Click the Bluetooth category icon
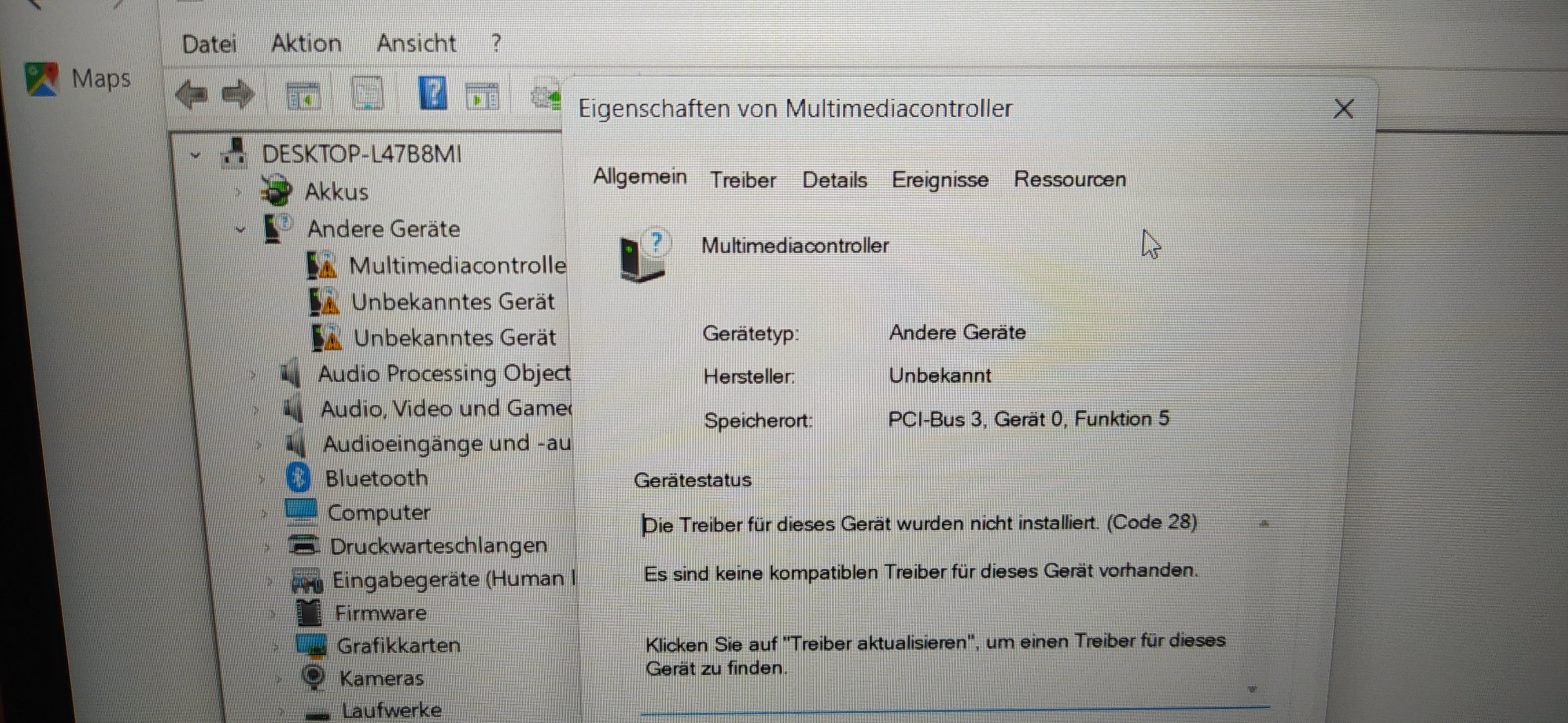 (298, 477)
